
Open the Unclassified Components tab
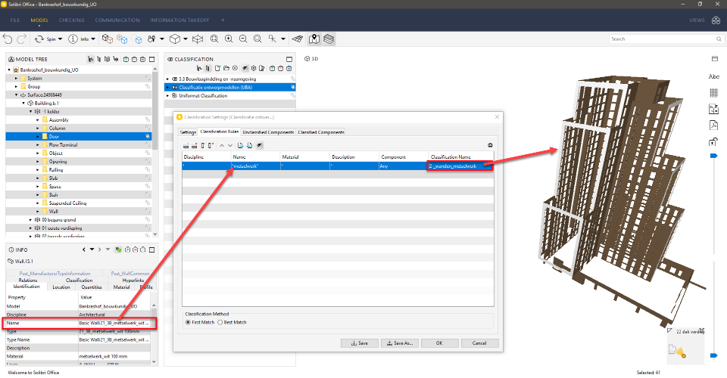point(268,132)
